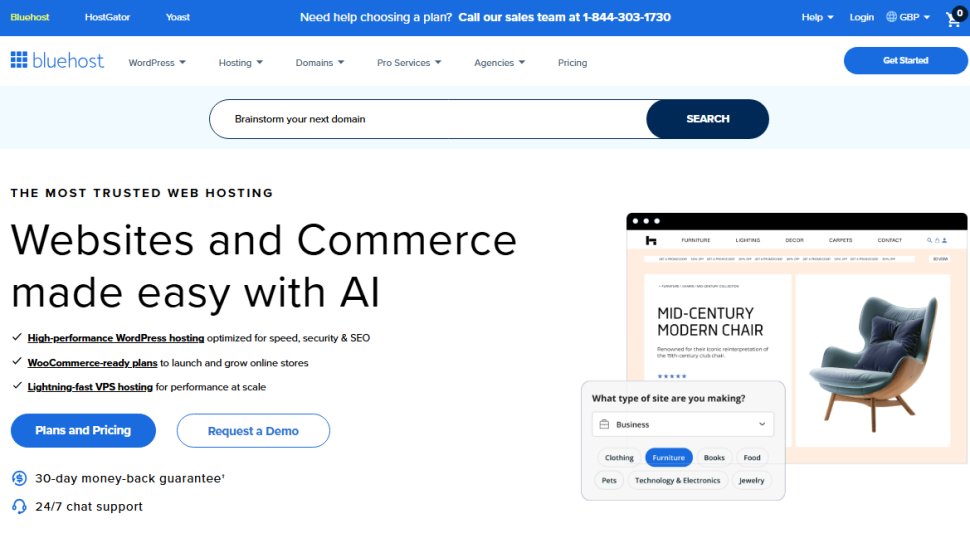Select the Jewelry category chip
Image resolution: width=970 pixels, height=545 pixels.
click(x=752, y=480)
